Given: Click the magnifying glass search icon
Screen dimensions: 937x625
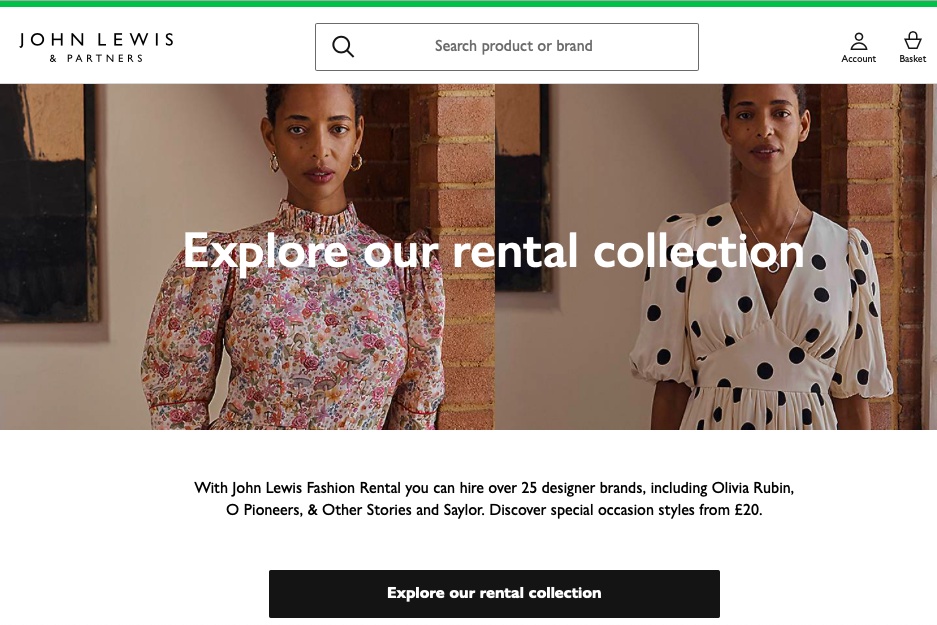Looking at the screenshot, I should [x=343, y=47].
